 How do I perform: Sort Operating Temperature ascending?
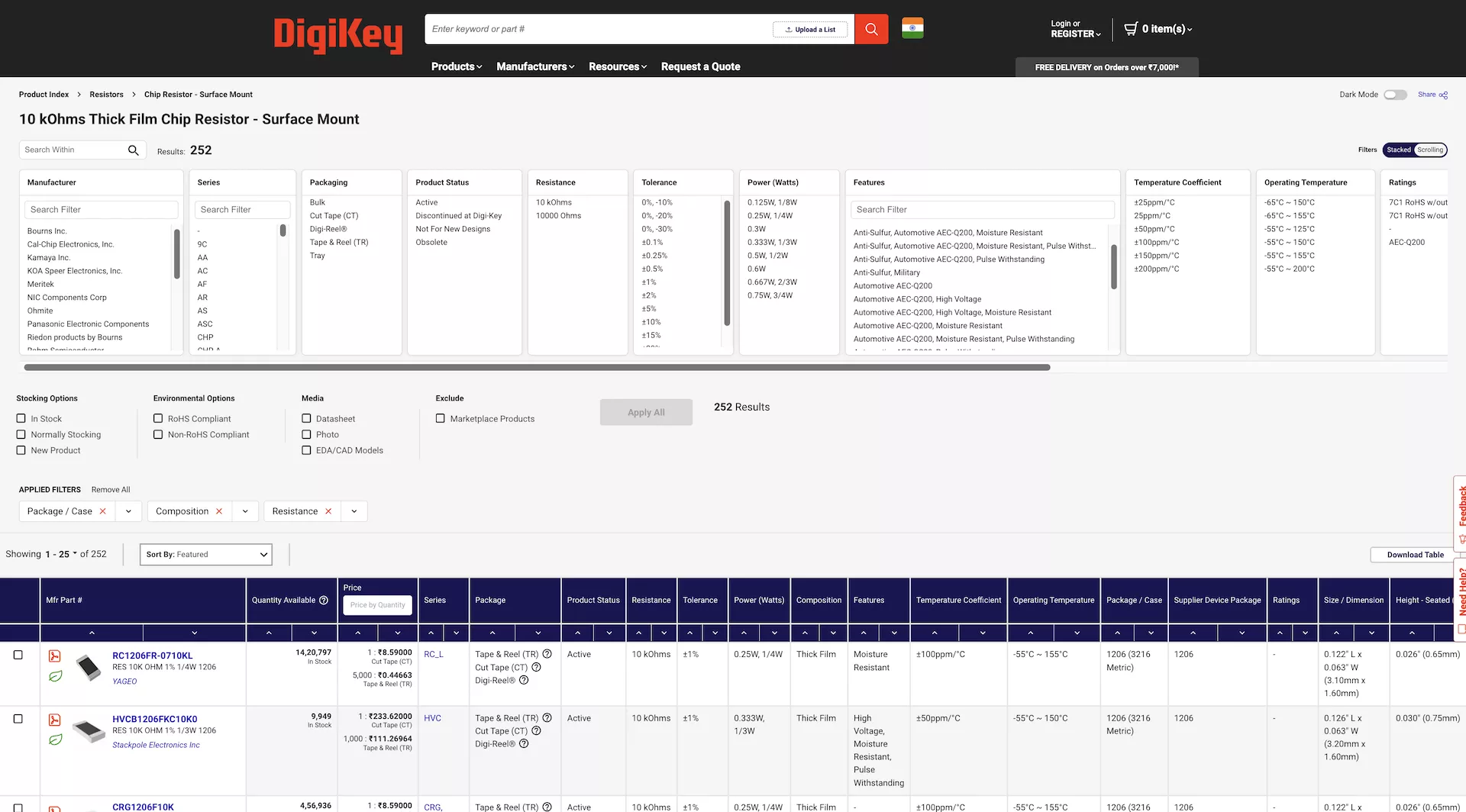(x=1030, y=633)
